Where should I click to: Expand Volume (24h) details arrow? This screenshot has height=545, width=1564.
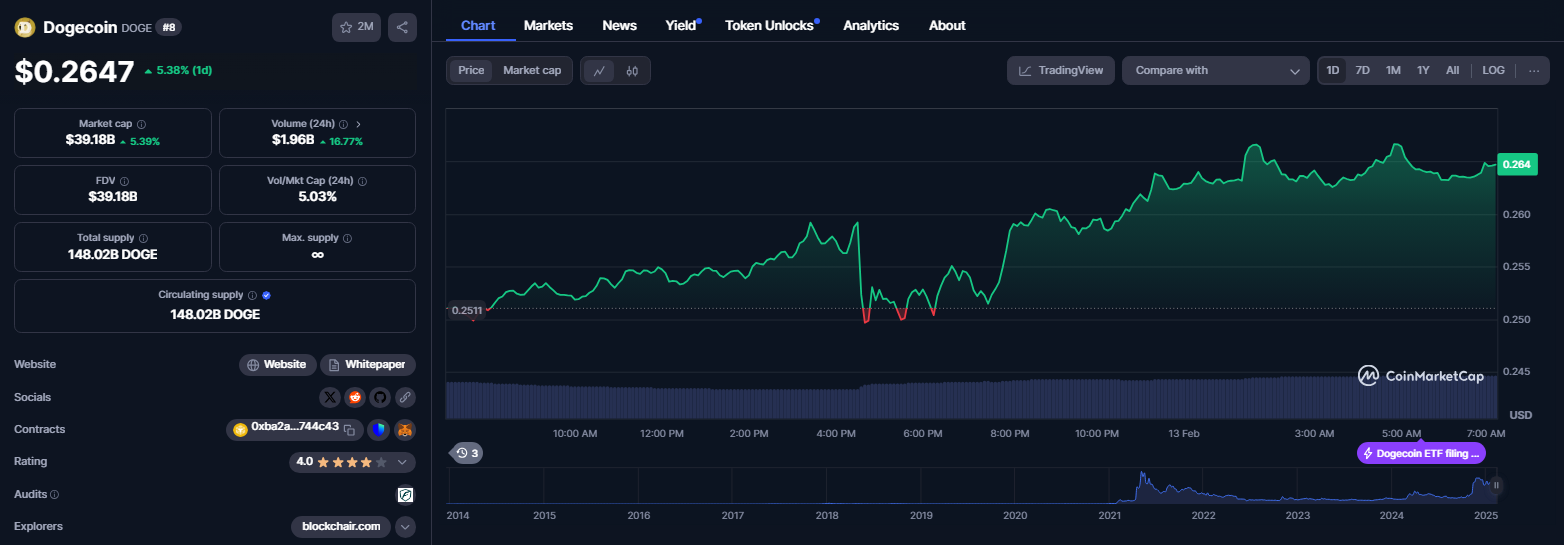[x=358, y=124]
